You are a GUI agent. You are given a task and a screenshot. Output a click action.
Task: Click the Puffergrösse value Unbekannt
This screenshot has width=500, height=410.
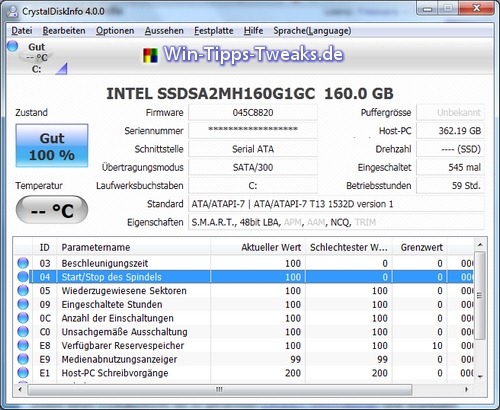click(x=450, y=113)
